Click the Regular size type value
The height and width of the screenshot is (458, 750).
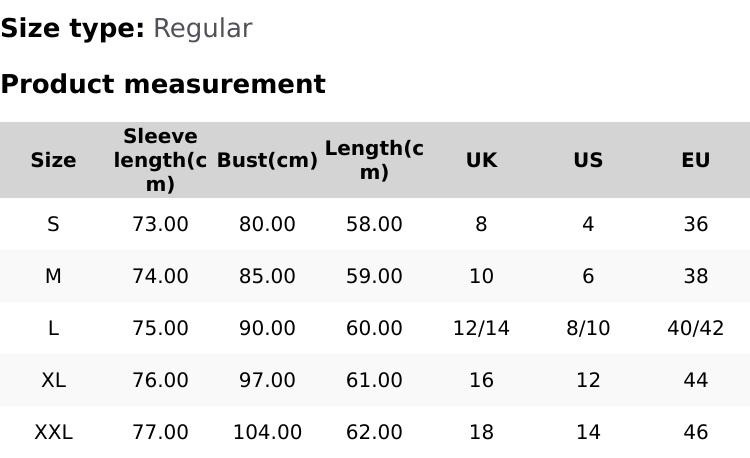pyautogui.click(x=202, y=28)
